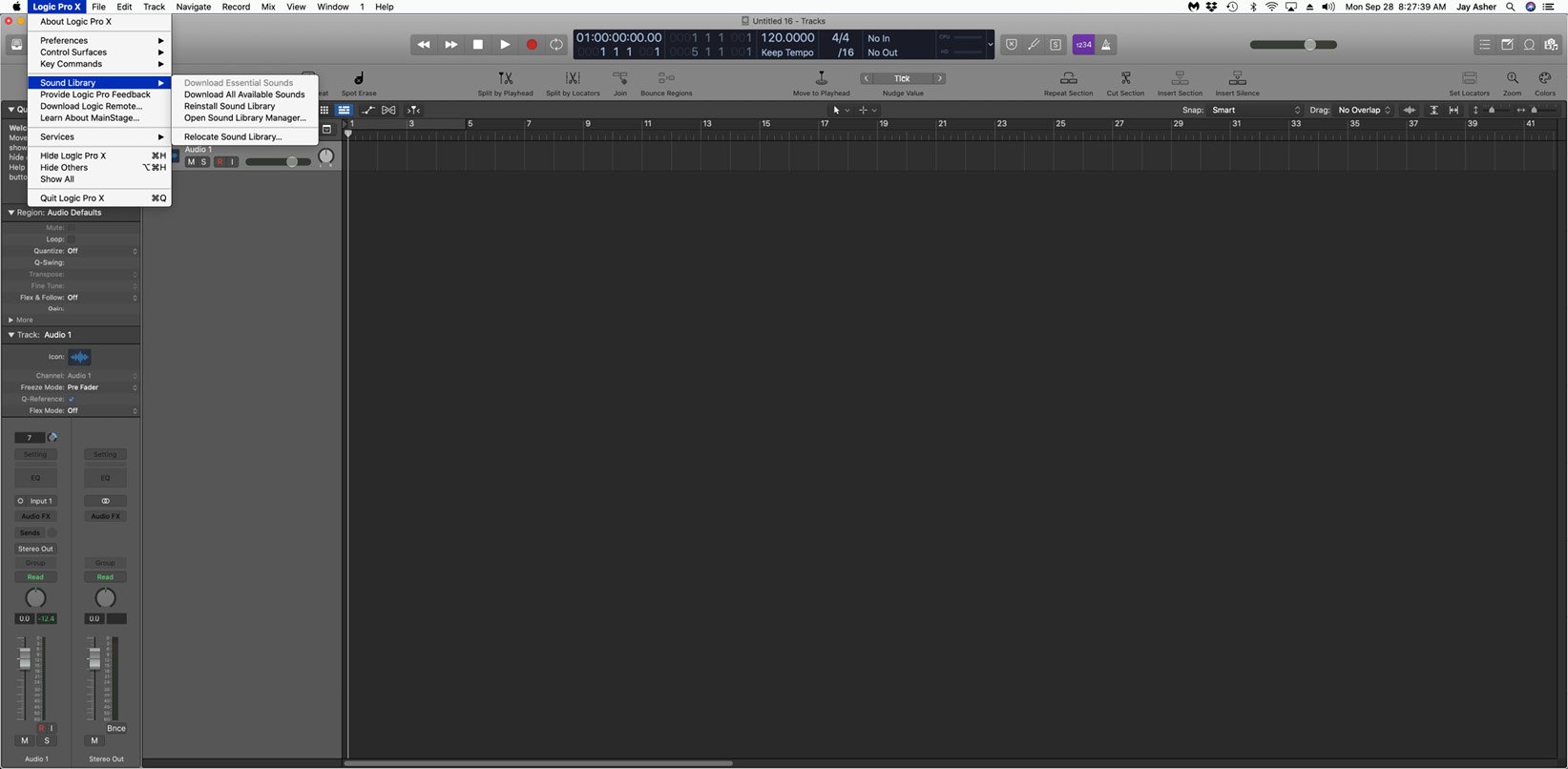Expand the More disclosure triangle
Image resolution: width=1568 pixels, height=769 pixels.
point(11,320)
